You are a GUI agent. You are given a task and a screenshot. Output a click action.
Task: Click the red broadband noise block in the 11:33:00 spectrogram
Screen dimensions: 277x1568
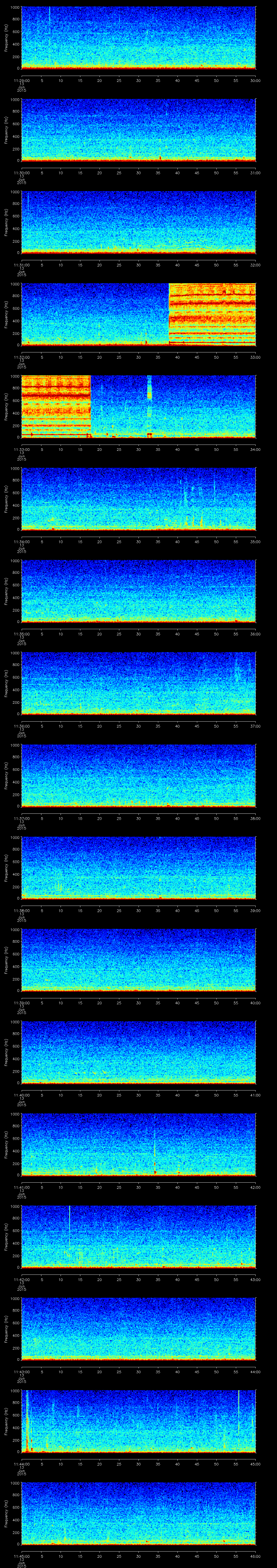56,407
